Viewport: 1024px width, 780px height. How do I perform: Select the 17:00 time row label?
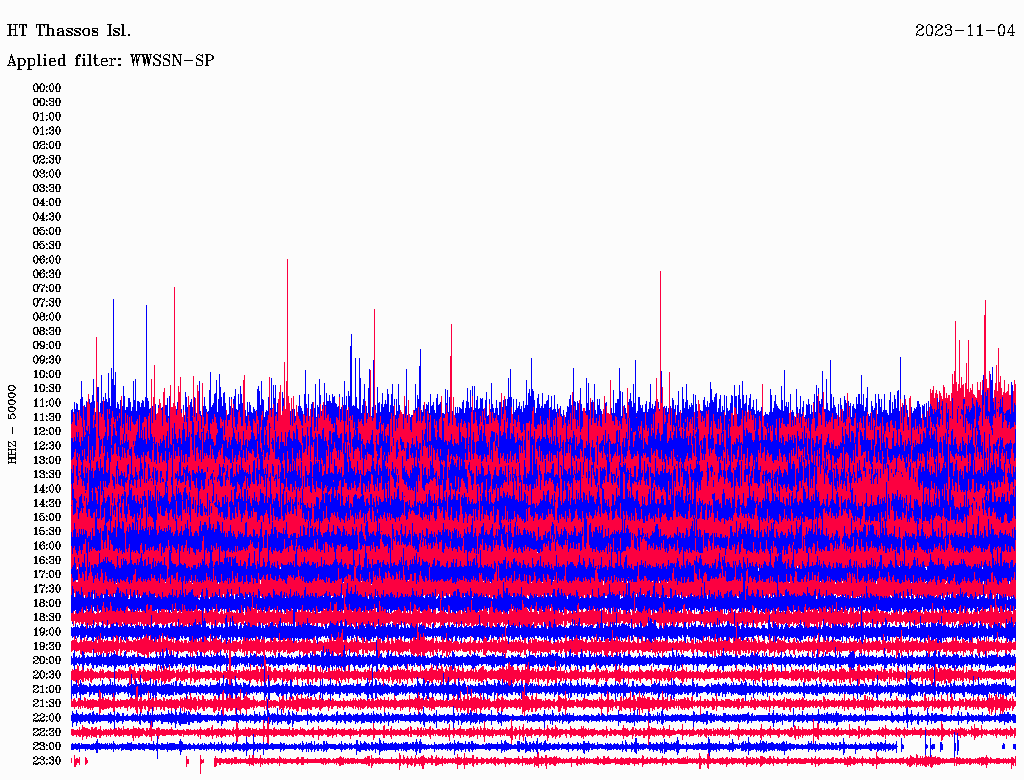pos(47,575)
